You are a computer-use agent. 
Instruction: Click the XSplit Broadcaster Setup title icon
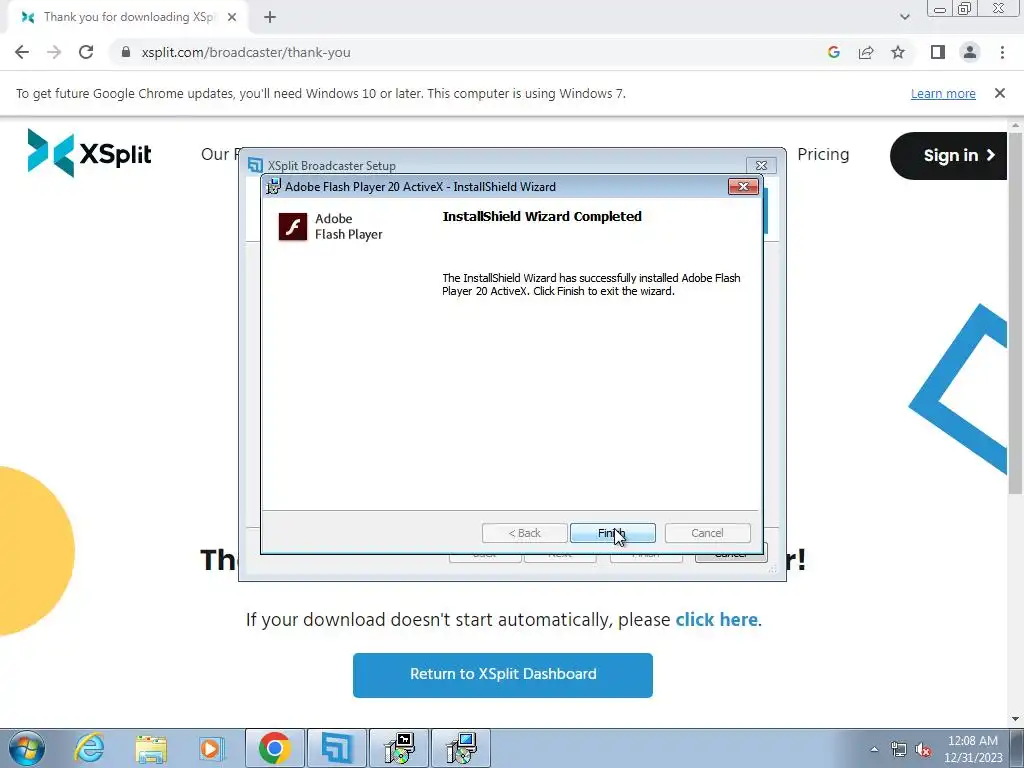[255, 166]
